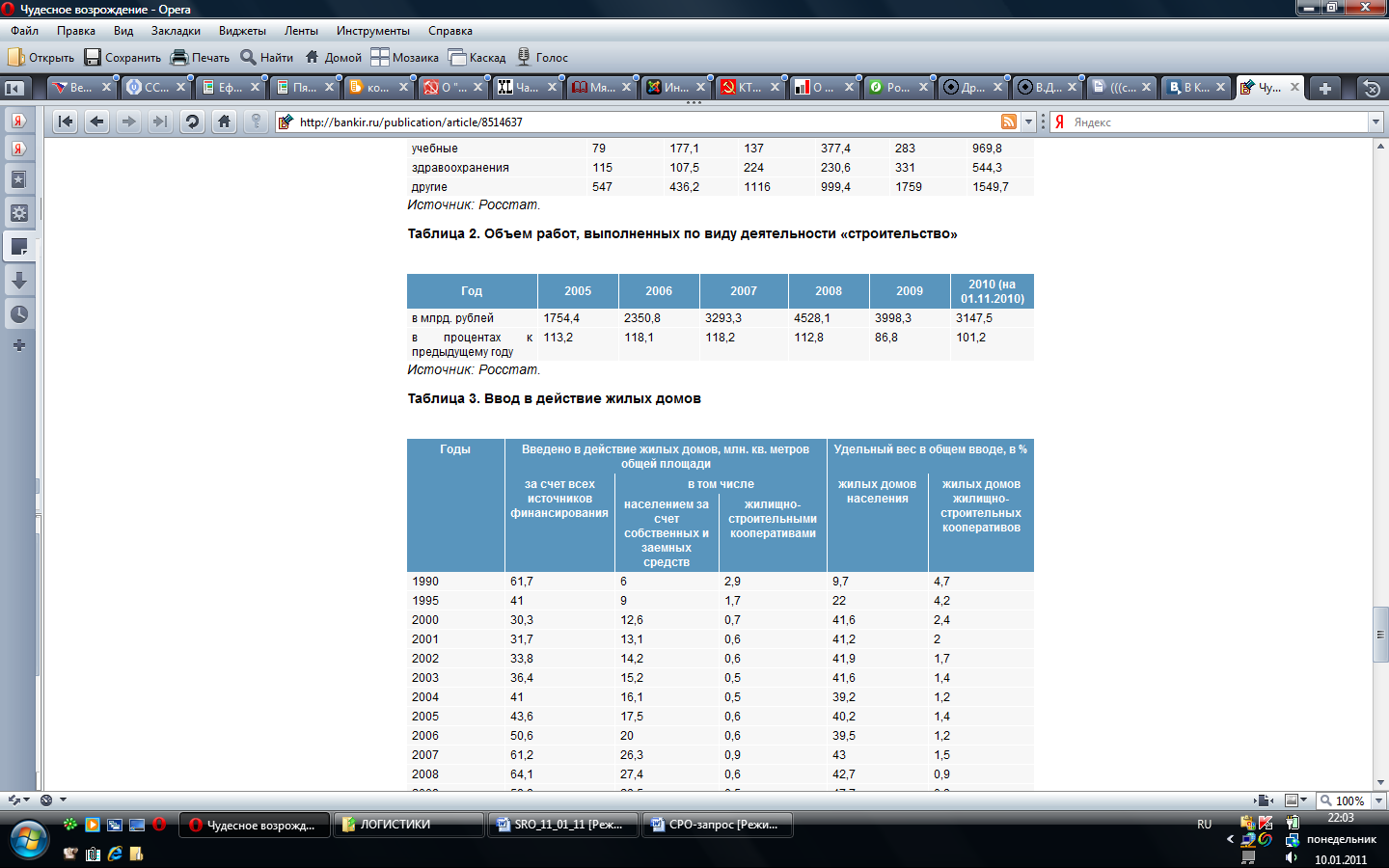Open the Bookmarks star sidebar panel
1389x868 pixels.
click(x=18, y=179)
